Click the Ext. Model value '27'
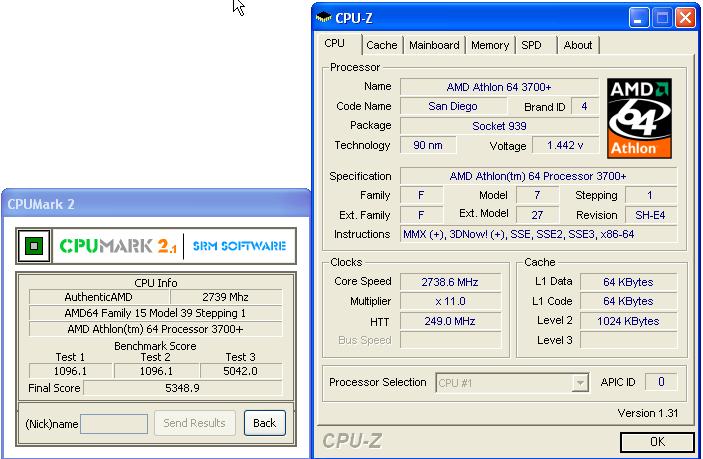 pyautogui.click(x=537, y=215)
